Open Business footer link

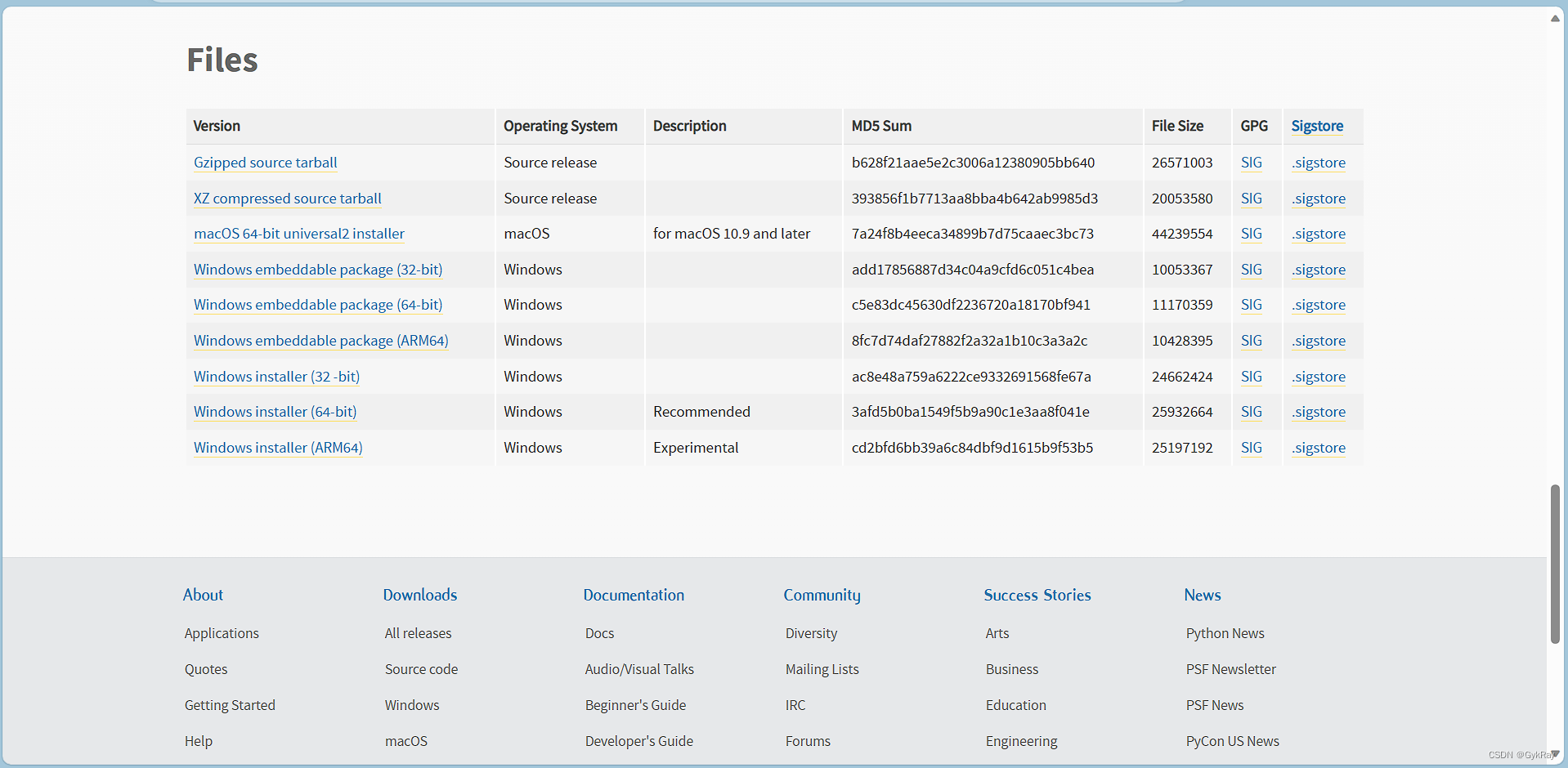(1012, 669)
